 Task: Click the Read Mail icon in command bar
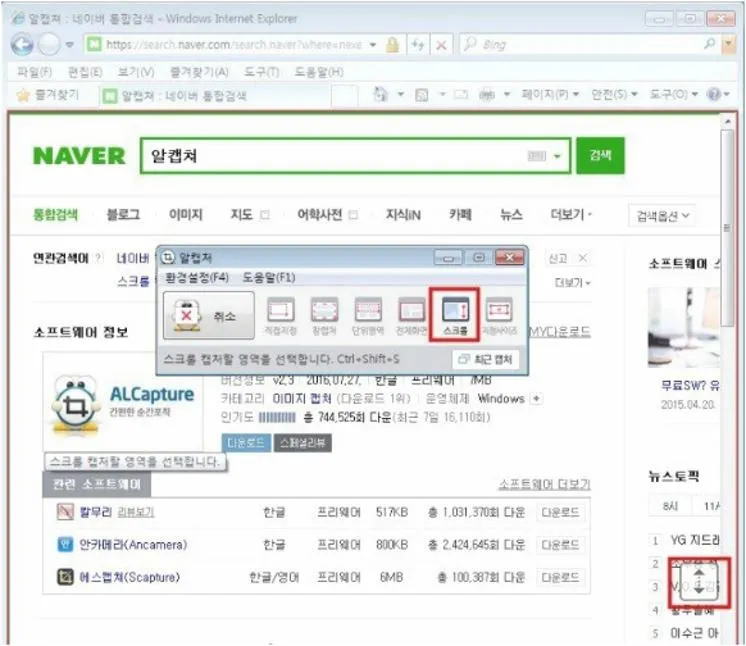(461, 95)
